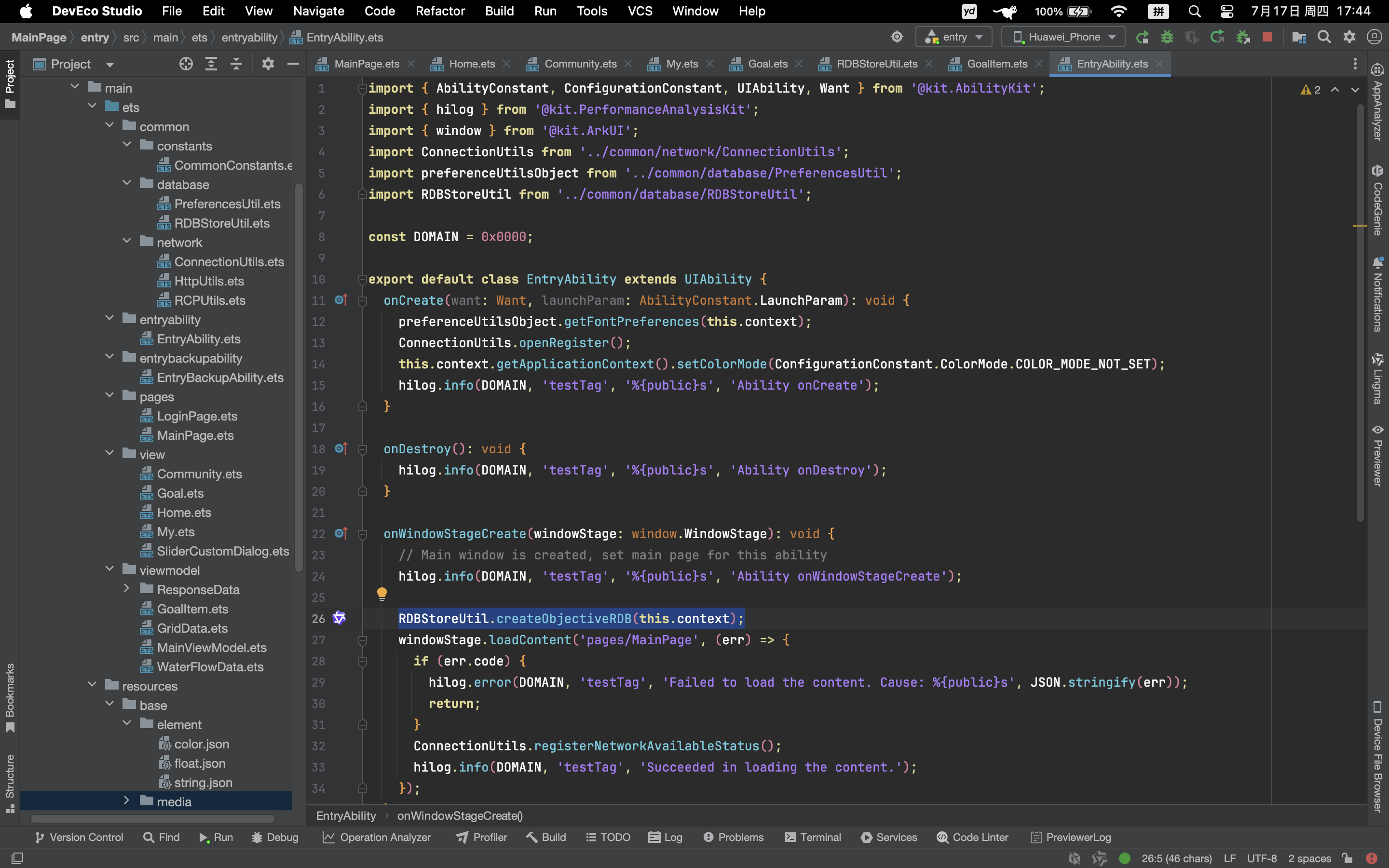
Task: Click the 2 spaces indent setting
Action: pos(1309,858)
